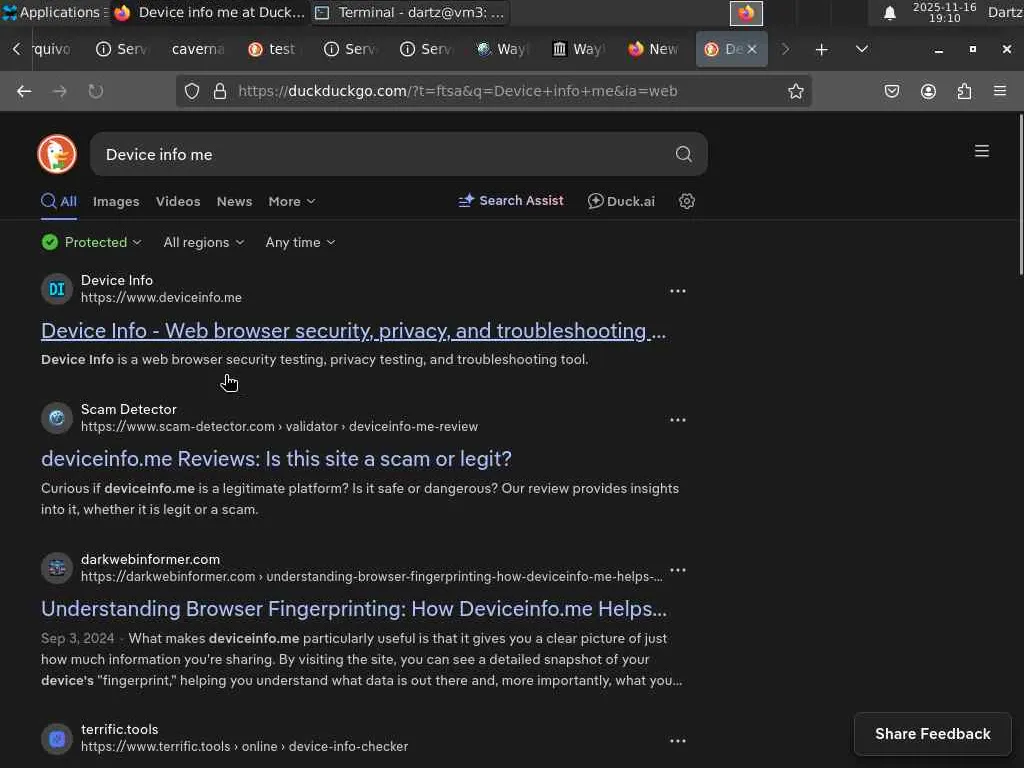Viewport: 1024px width, 768px height.
Task: Click the Device Info DI favicon
Action: click(x=57, y=289)
